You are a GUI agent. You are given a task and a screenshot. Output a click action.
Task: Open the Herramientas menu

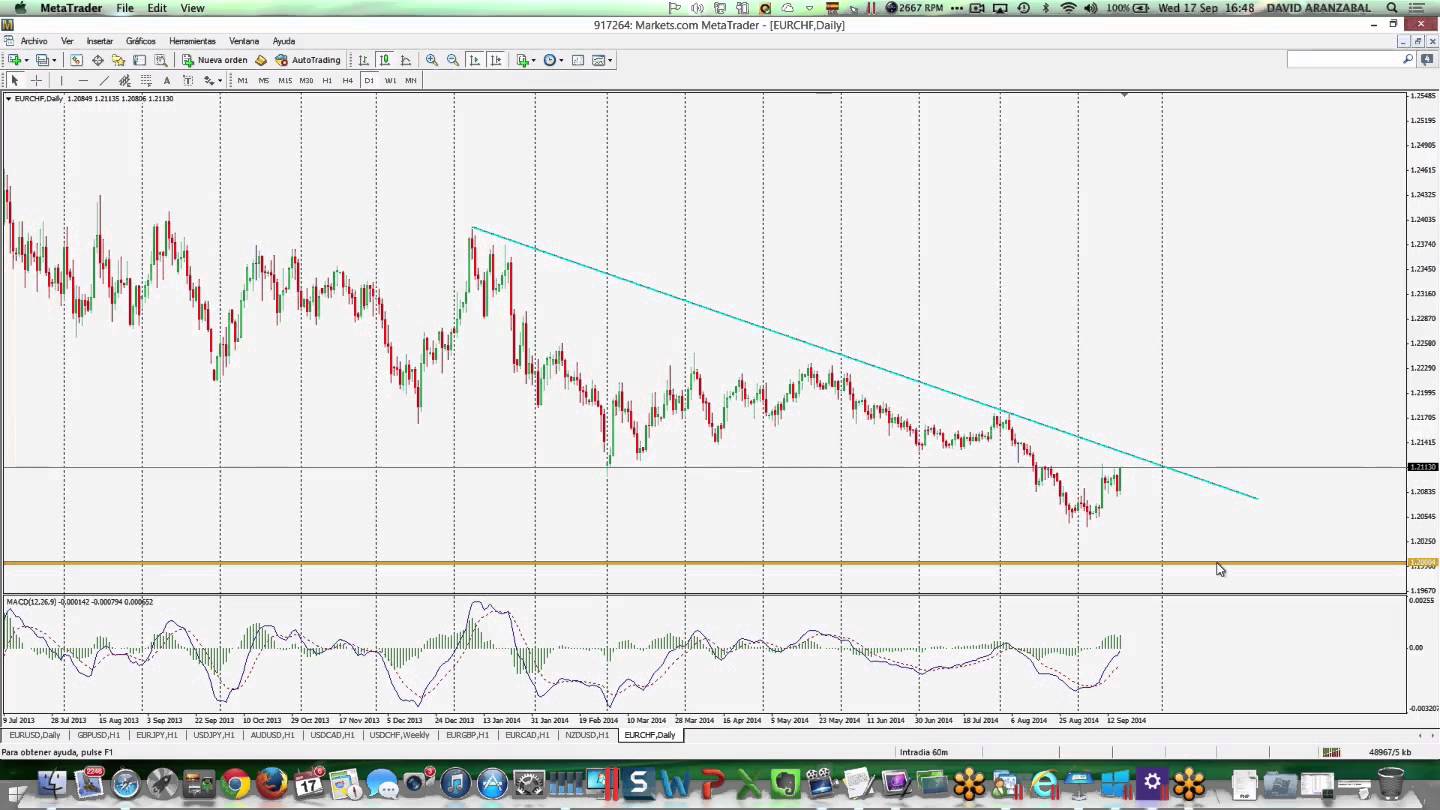click(192, 41)
